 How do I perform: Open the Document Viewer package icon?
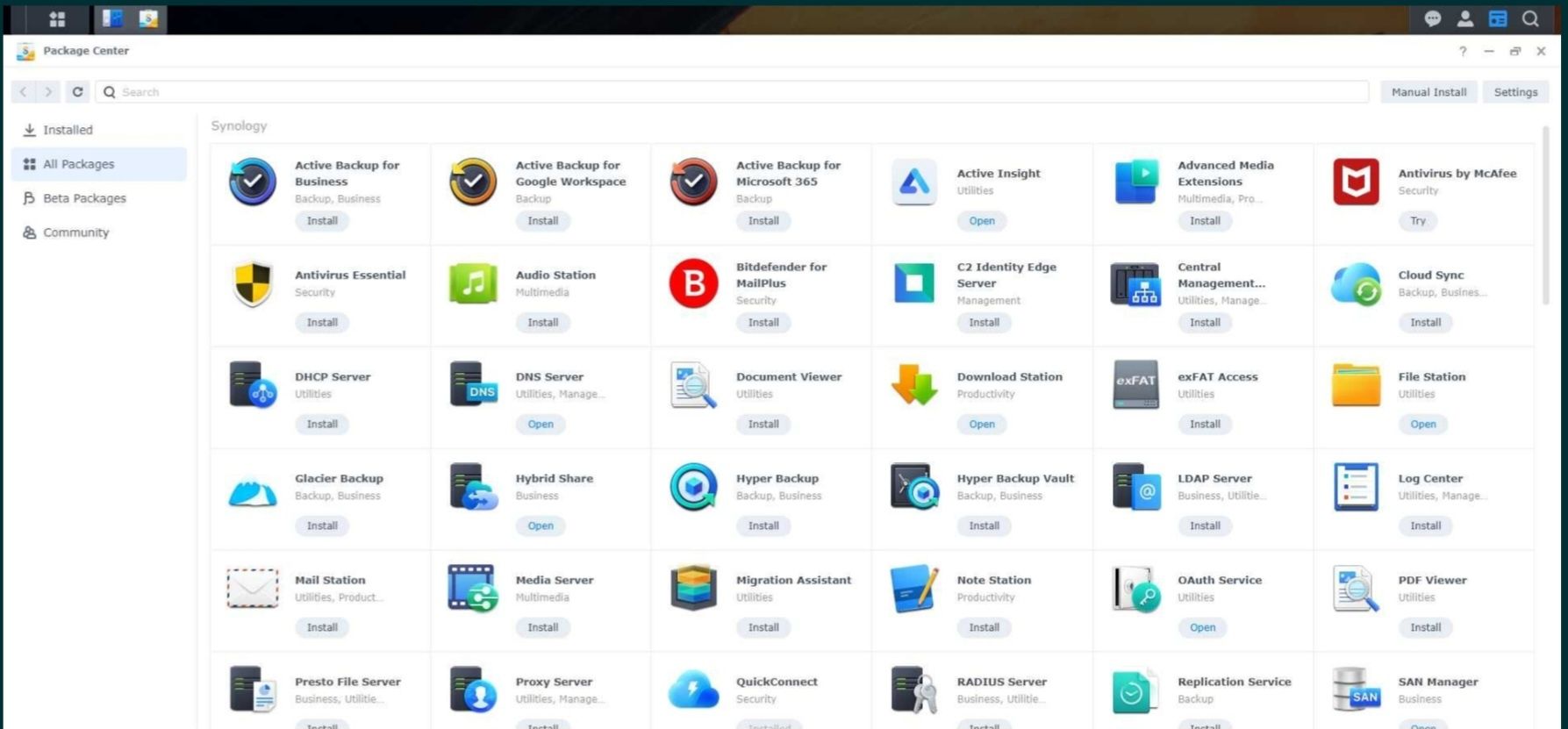[693, 385]
